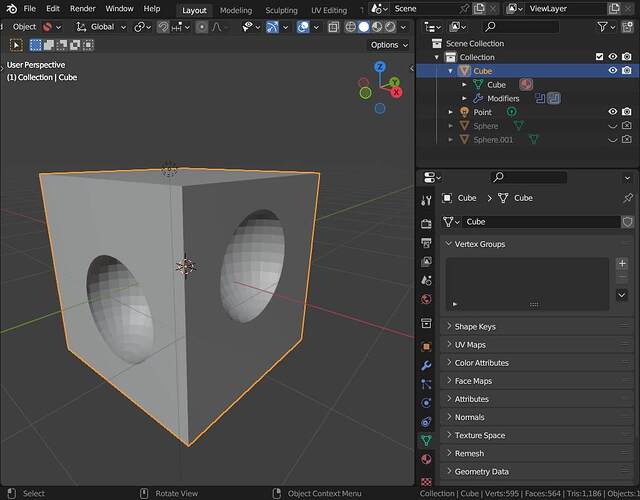640x500 pixels.
Task: Switch to rendered viewport shading
Action: [x=390, y=27]
